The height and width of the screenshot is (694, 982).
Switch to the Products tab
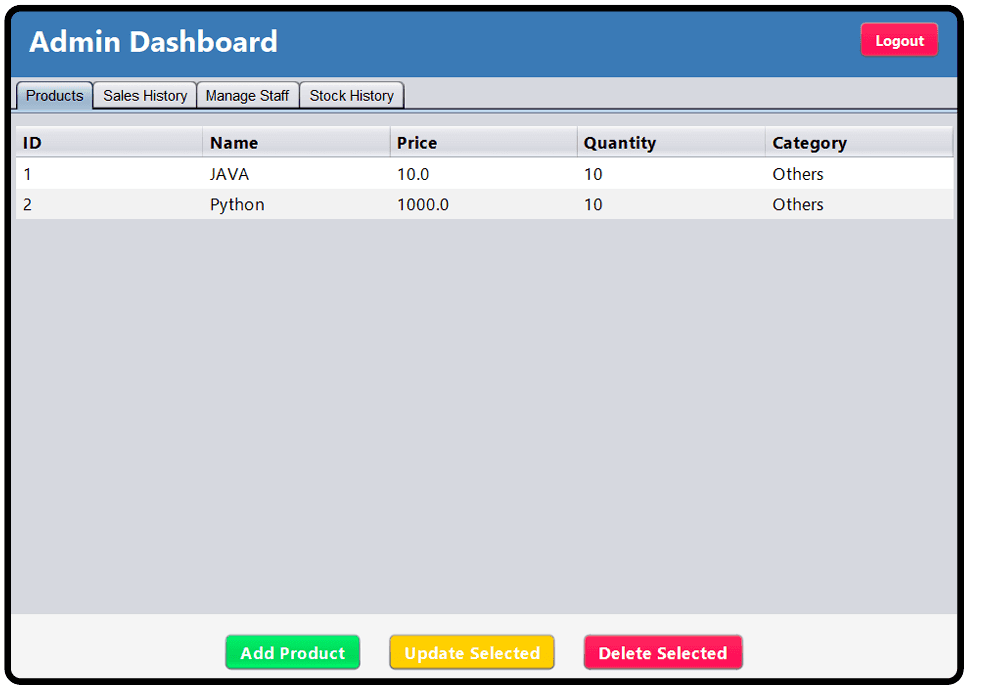(55, 96)
